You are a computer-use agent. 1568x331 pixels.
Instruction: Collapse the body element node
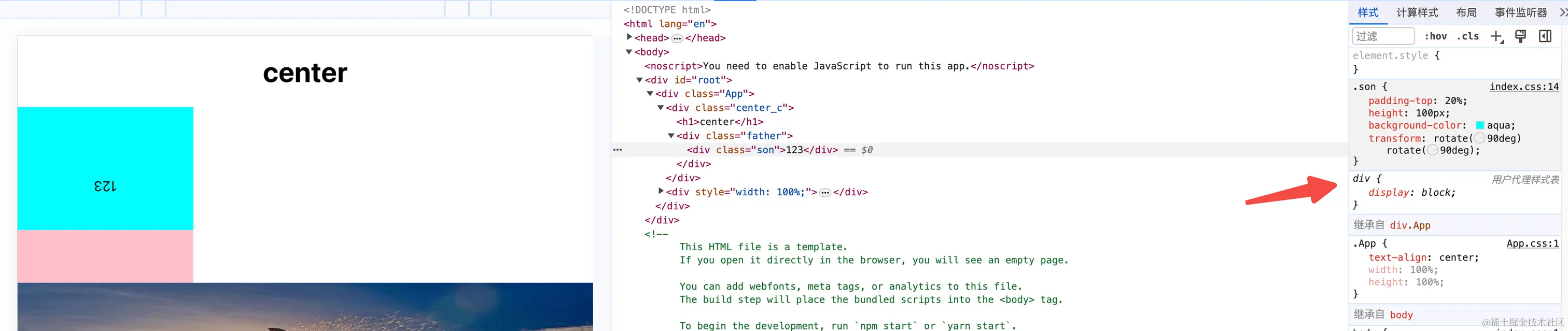click(629, 52)
